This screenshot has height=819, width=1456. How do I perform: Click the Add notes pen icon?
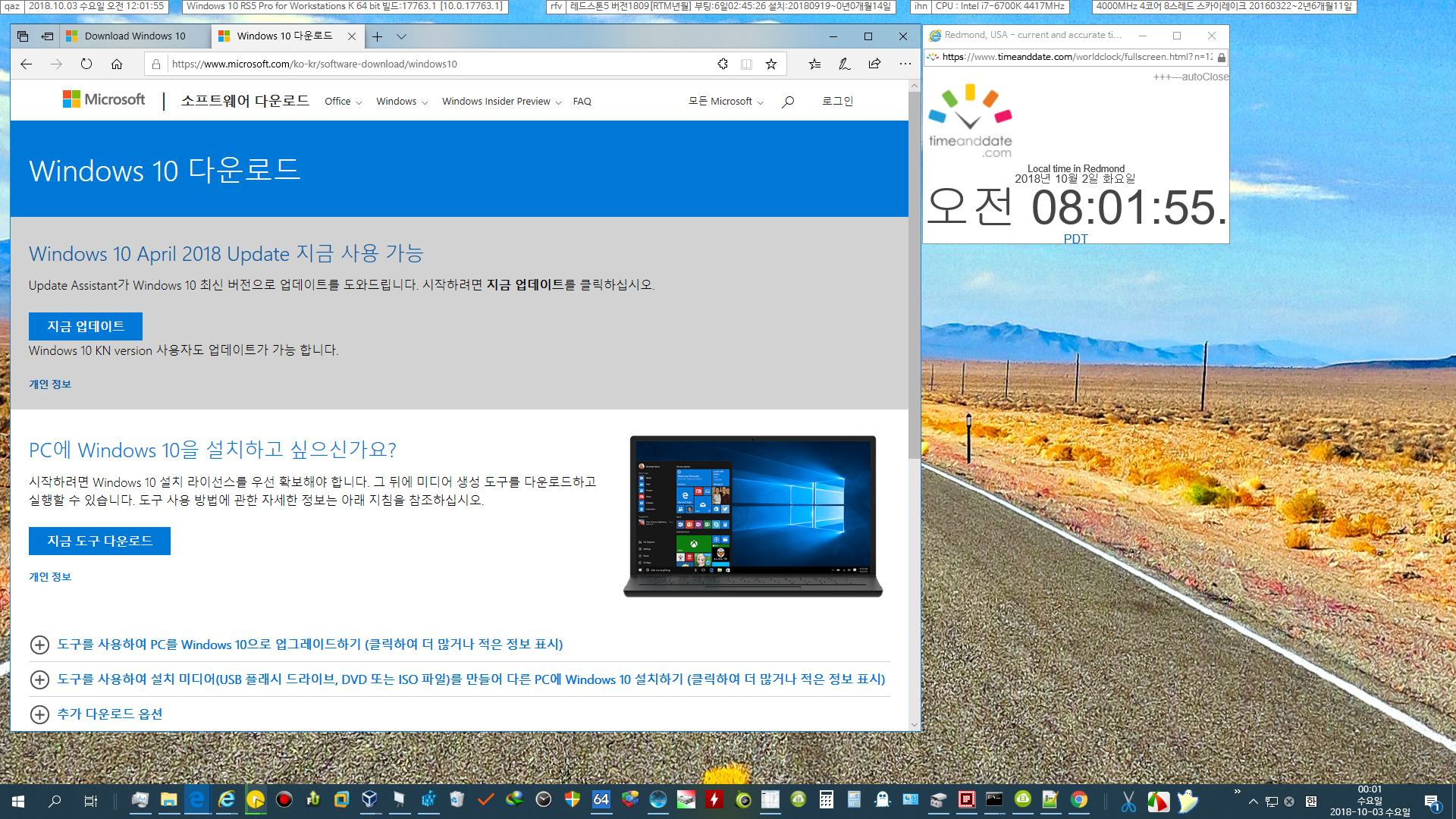(x=844, y=64)
